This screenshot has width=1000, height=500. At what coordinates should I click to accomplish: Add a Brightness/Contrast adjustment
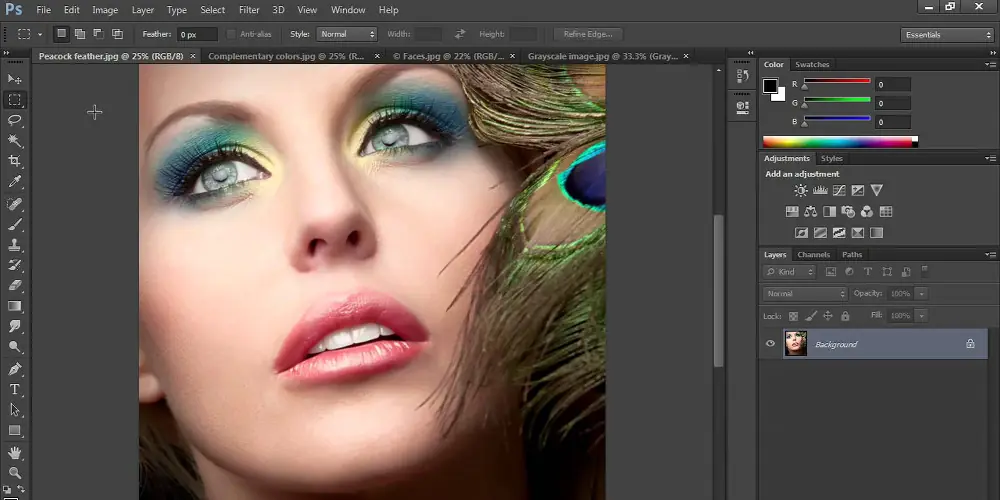pos(801,190)
